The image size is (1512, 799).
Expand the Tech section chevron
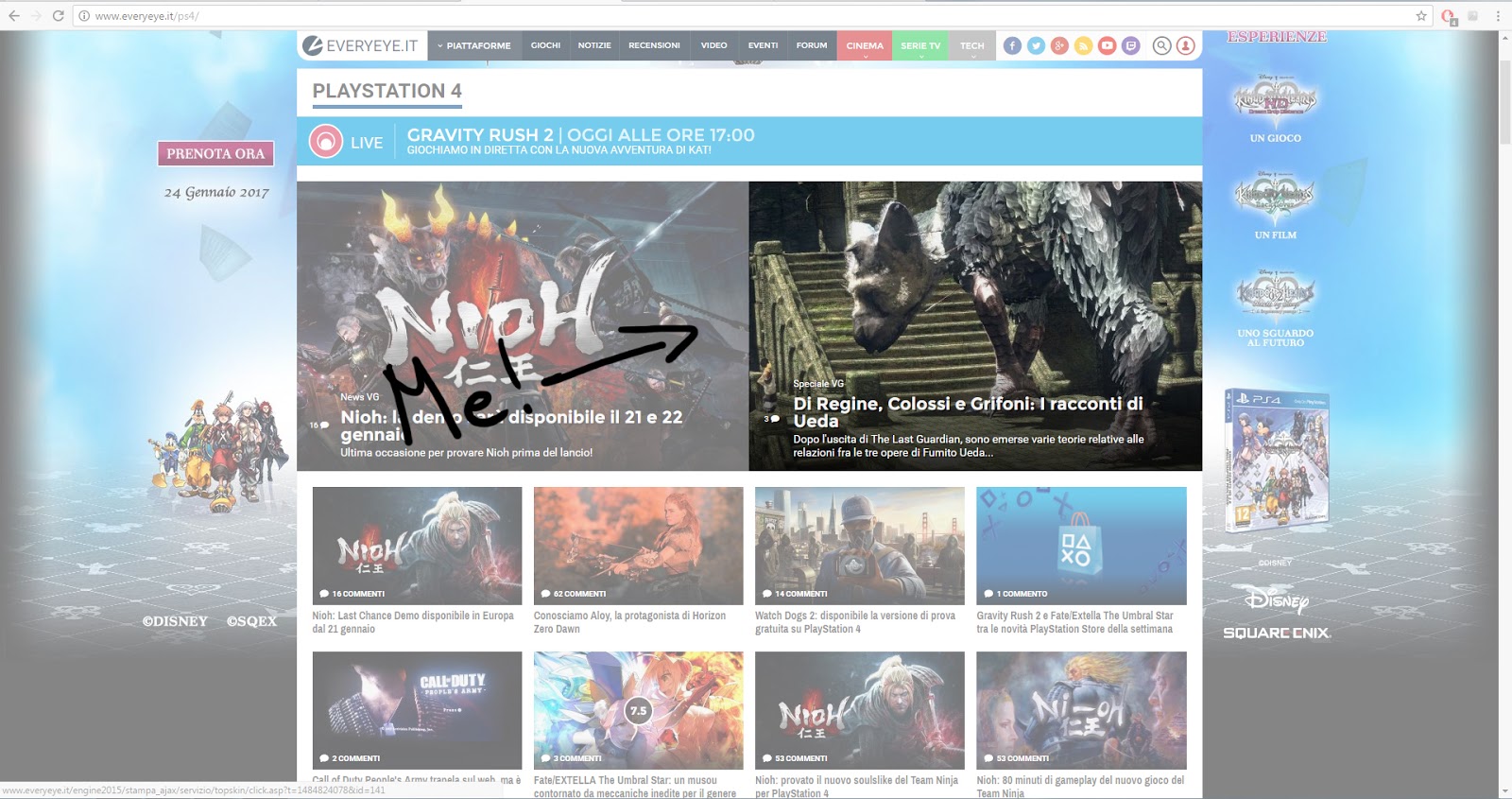click(x=972, y=57)
